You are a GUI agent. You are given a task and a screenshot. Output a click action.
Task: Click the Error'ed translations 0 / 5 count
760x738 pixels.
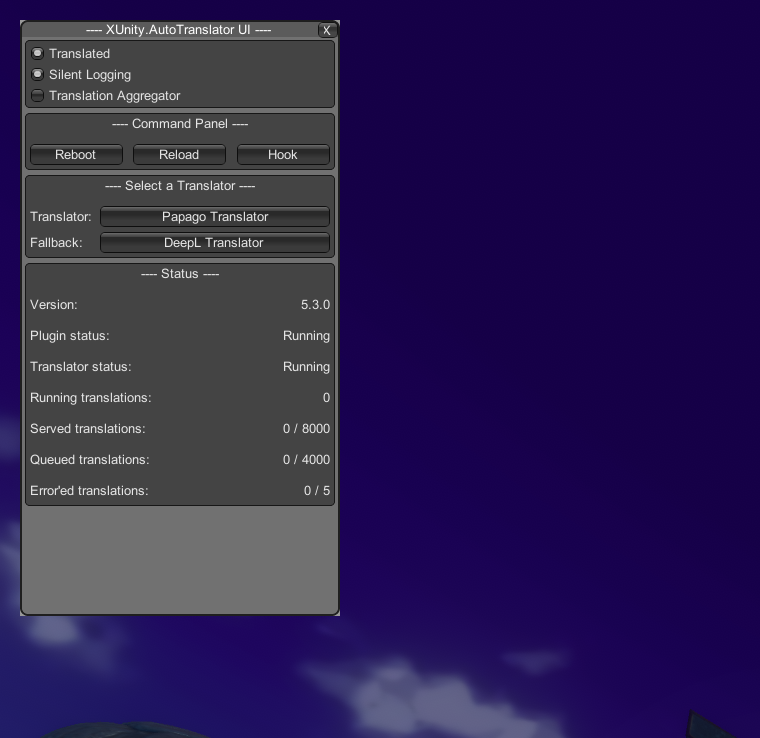(x=317, y=491)
